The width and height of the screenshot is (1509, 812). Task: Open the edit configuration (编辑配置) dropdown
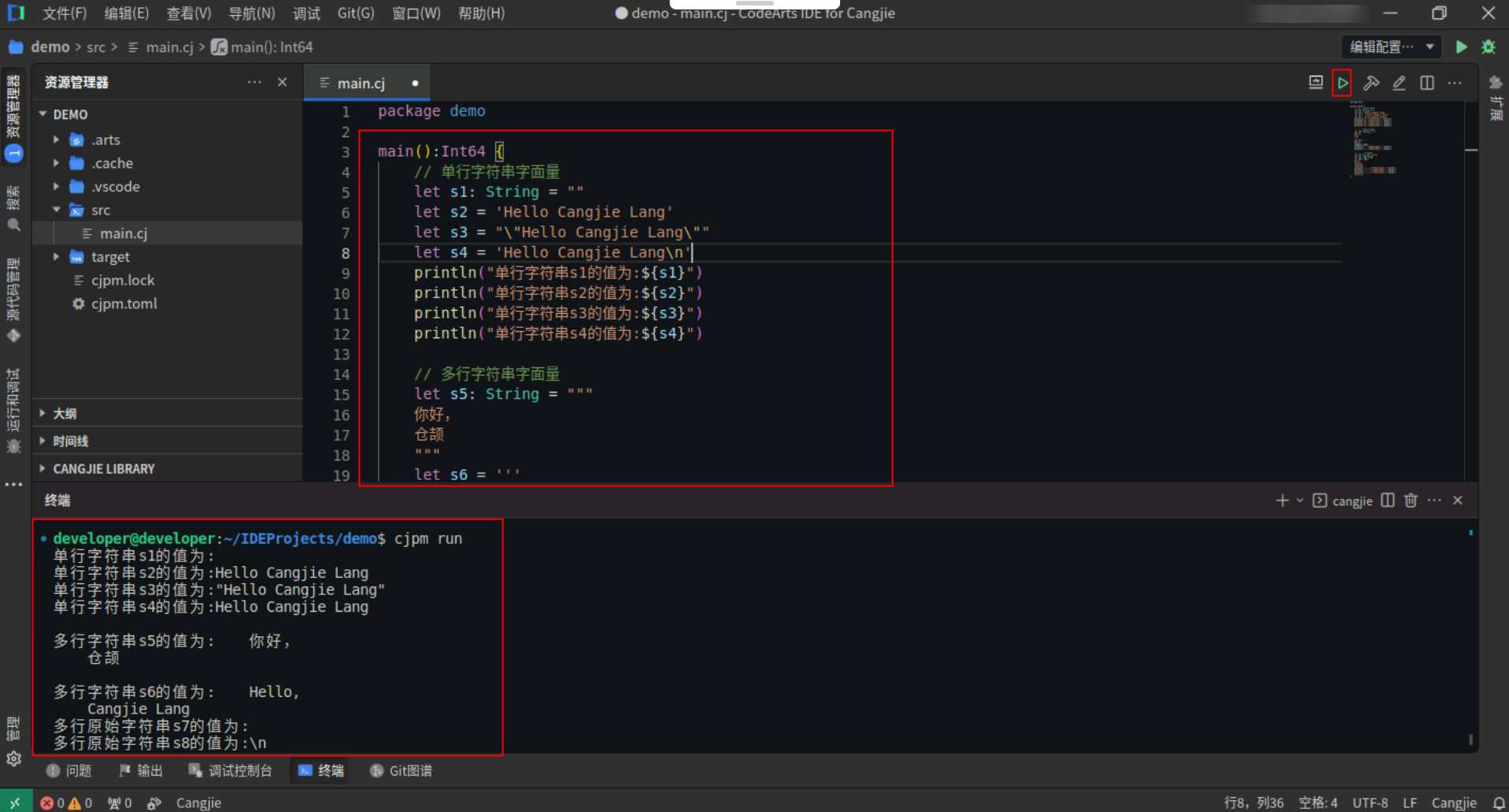point(1391,47)
